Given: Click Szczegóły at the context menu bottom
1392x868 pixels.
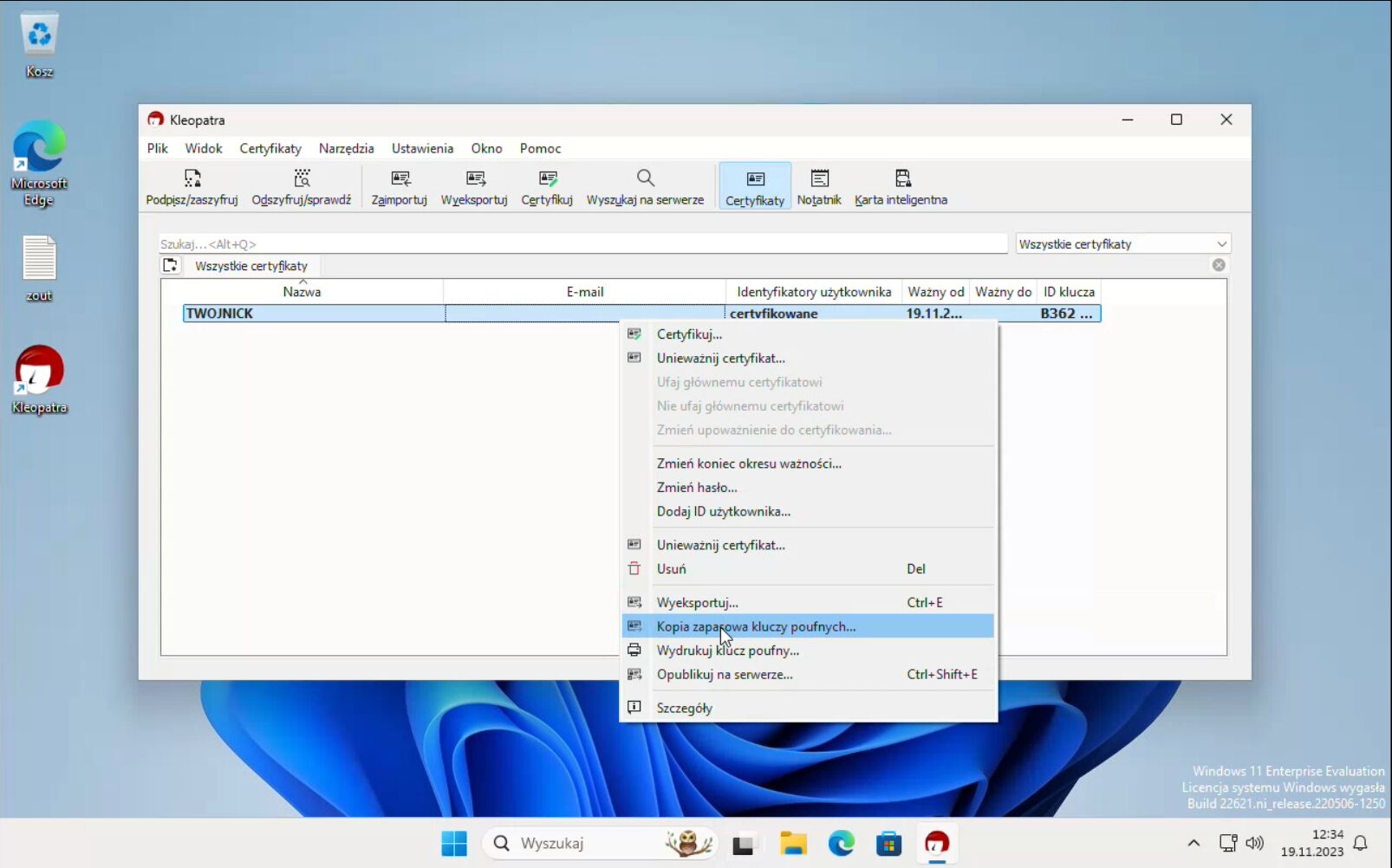Looking at the screenshot, I should pos(684,708).
